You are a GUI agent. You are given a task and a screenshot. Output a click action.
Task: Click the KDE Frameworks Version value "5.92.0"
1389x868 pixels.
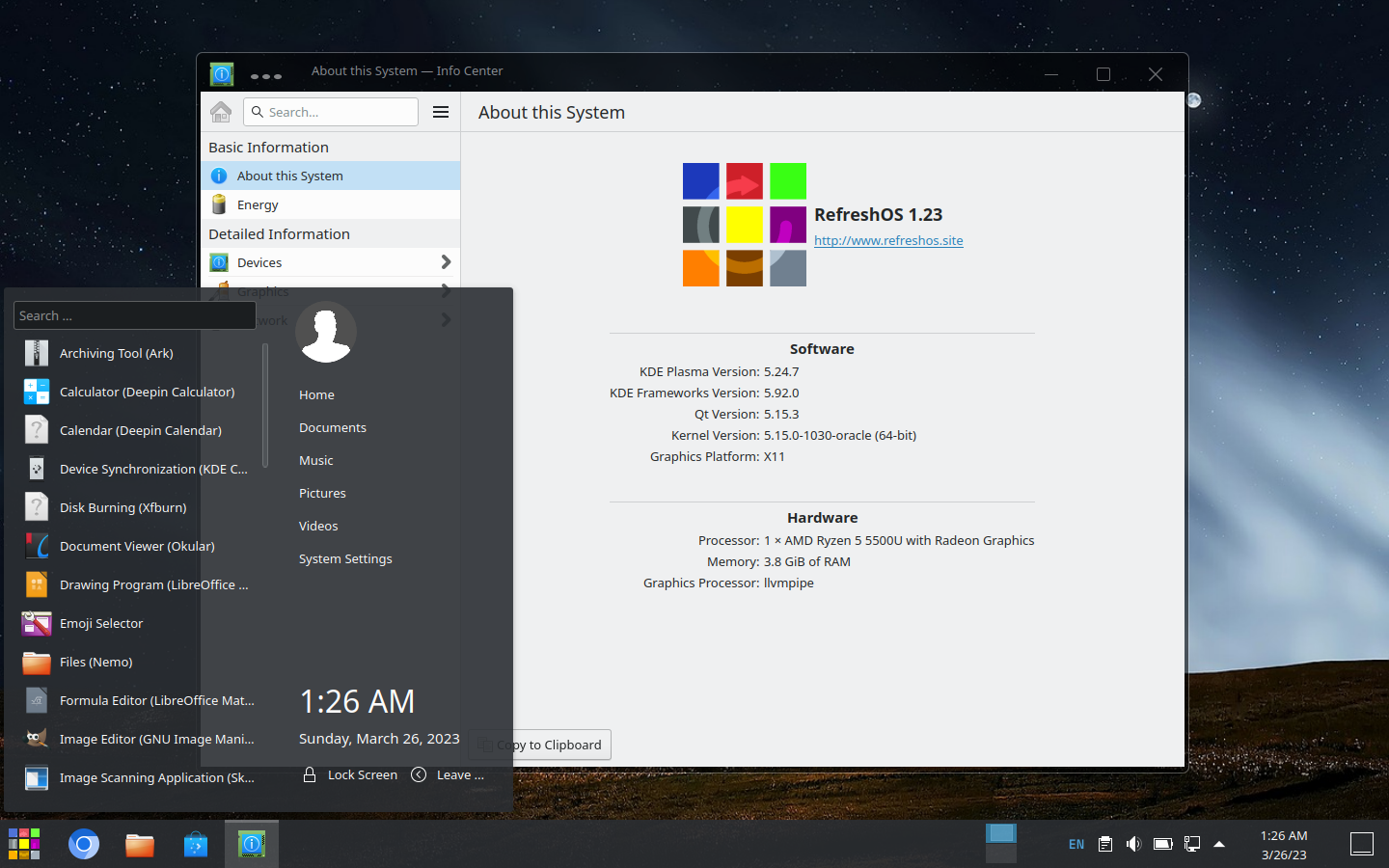[x=781, y=393]
